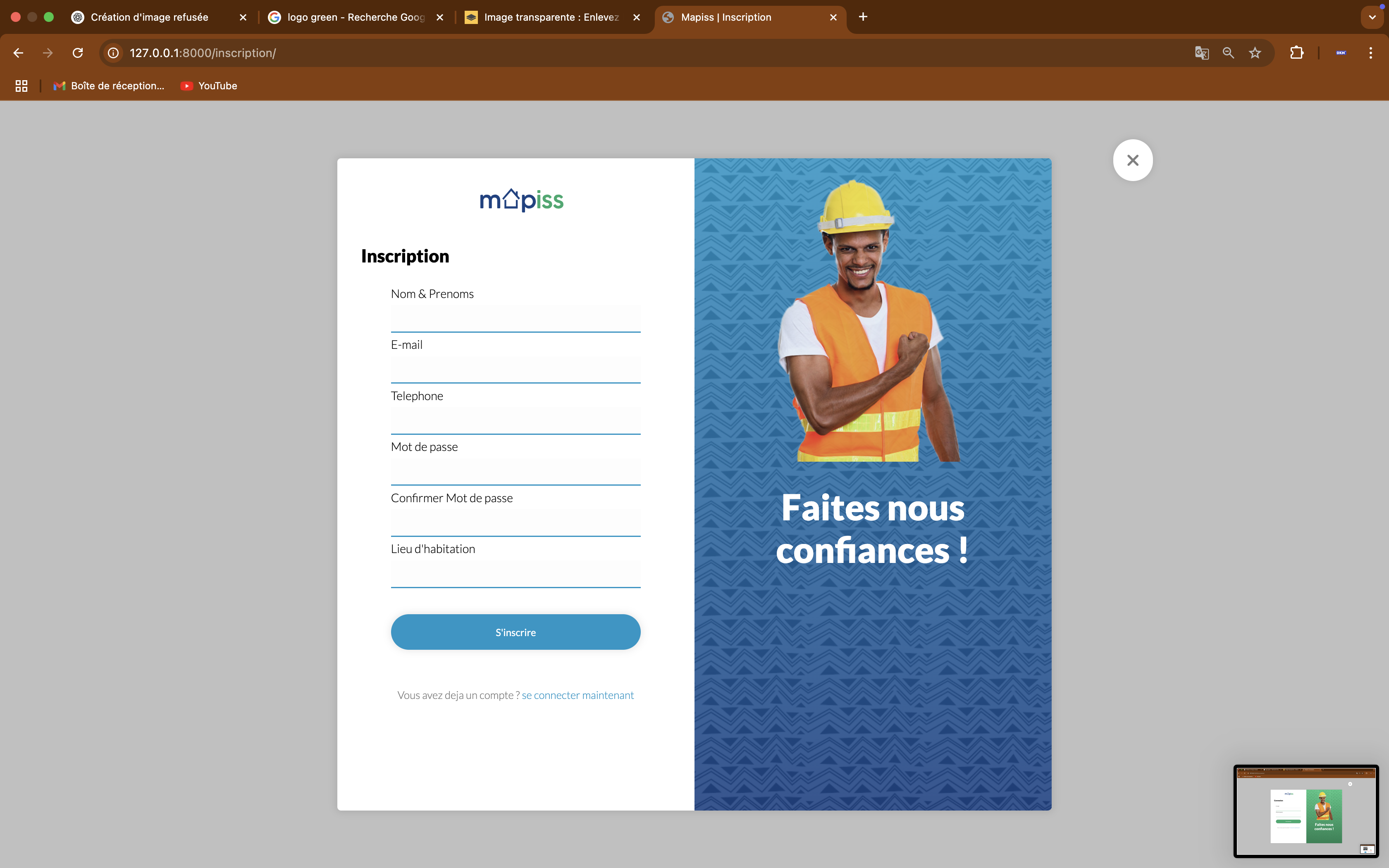This screenshot has height=868, width=1389.
Task: Open the zoom magnifier icon in address bar
Action: [x=1228, y=53]
